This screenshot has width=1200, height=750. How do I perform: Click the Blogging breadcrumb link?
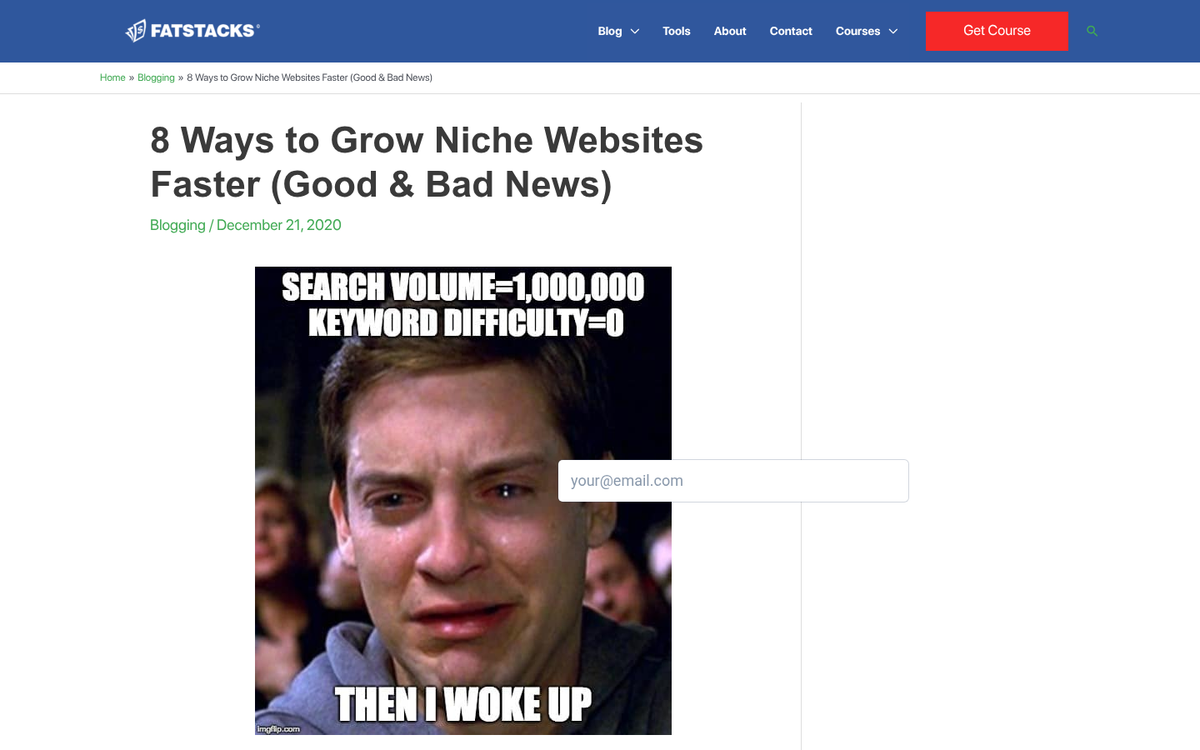(156, 78)
